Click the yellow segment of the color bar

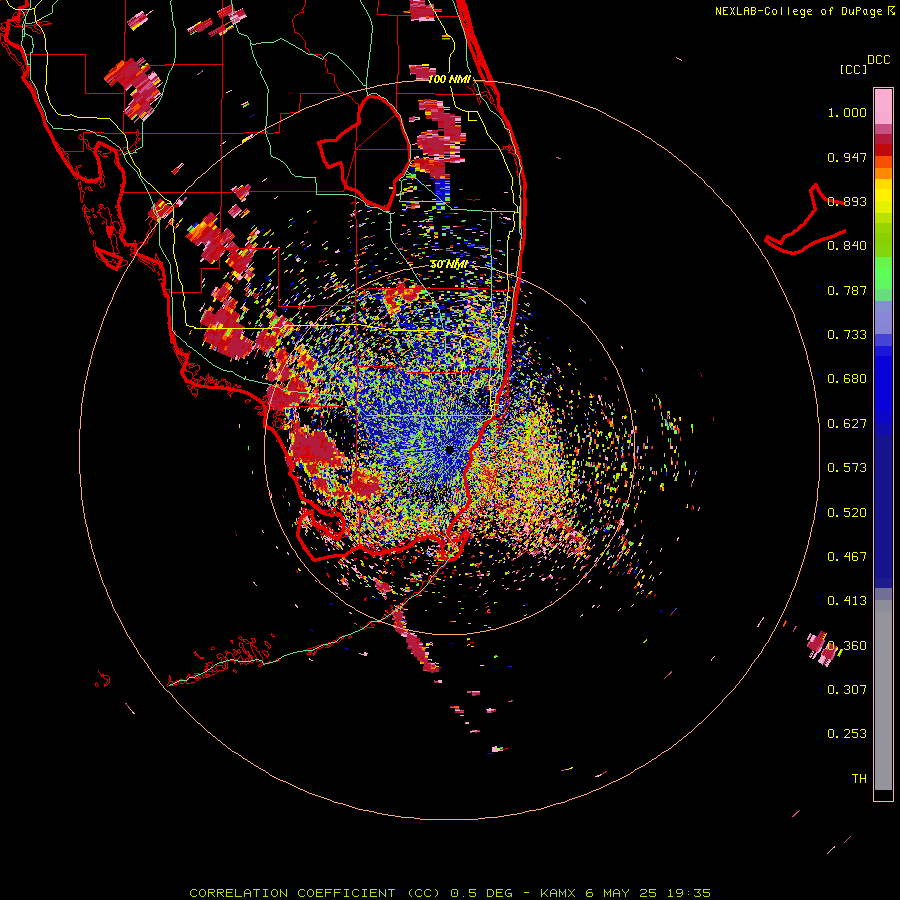tap(883, 197)
